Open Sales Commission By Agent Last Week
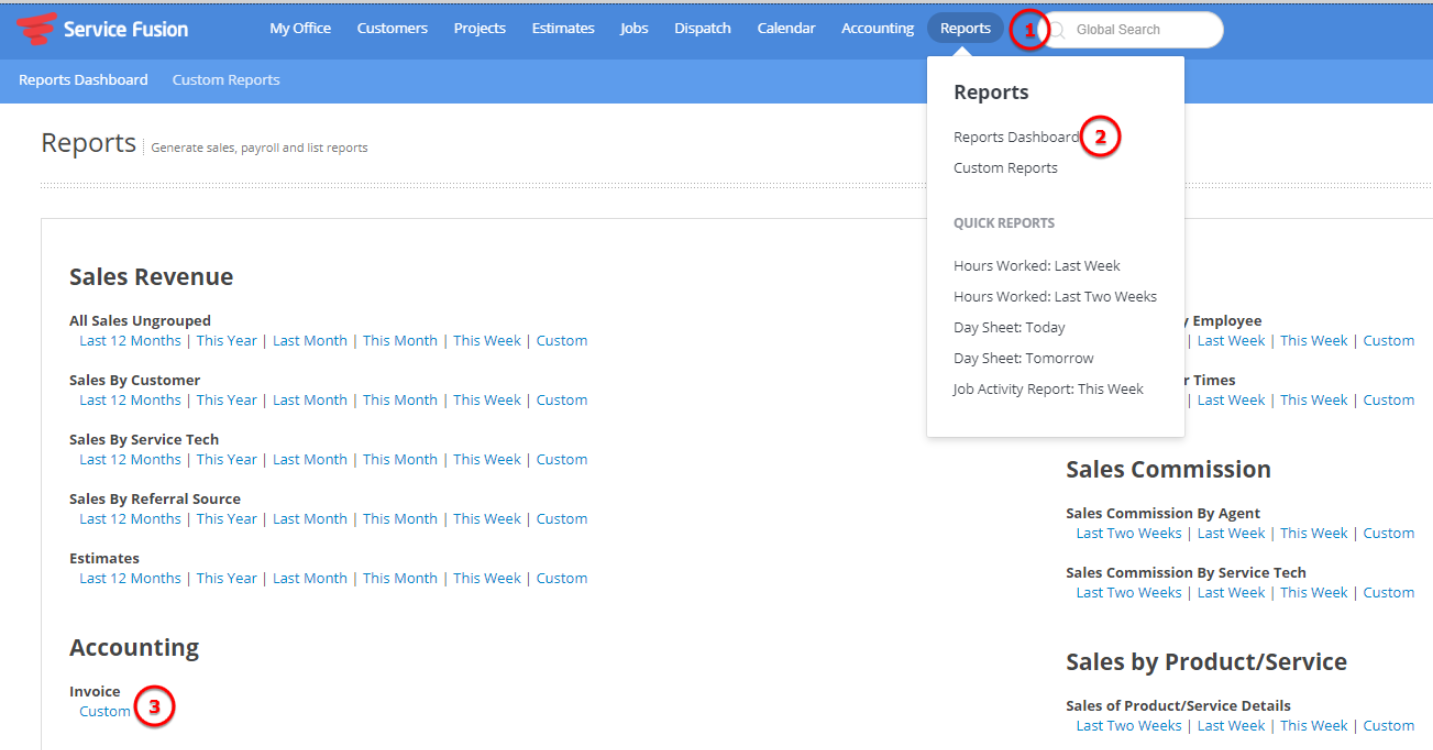This screenshot has height=750, width=1433. (x=1231, y=534)
